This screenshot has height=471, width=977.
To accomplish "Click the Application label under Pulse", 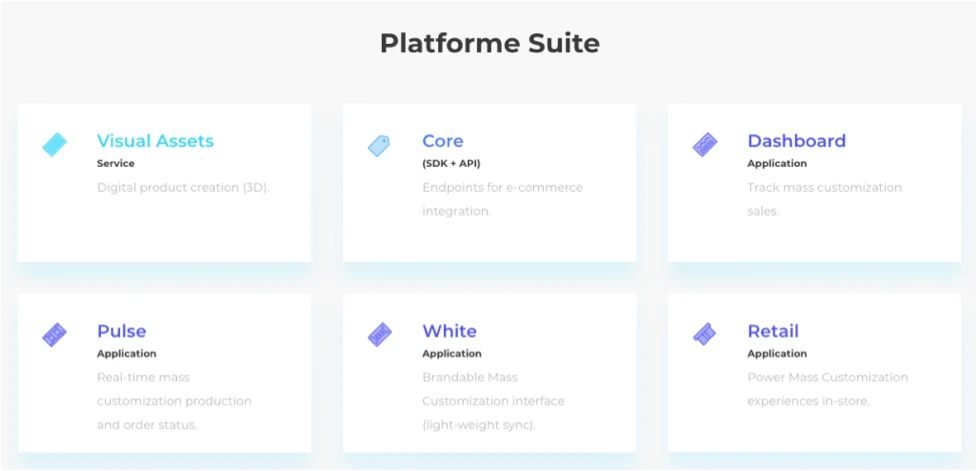I will coord(126,354).
